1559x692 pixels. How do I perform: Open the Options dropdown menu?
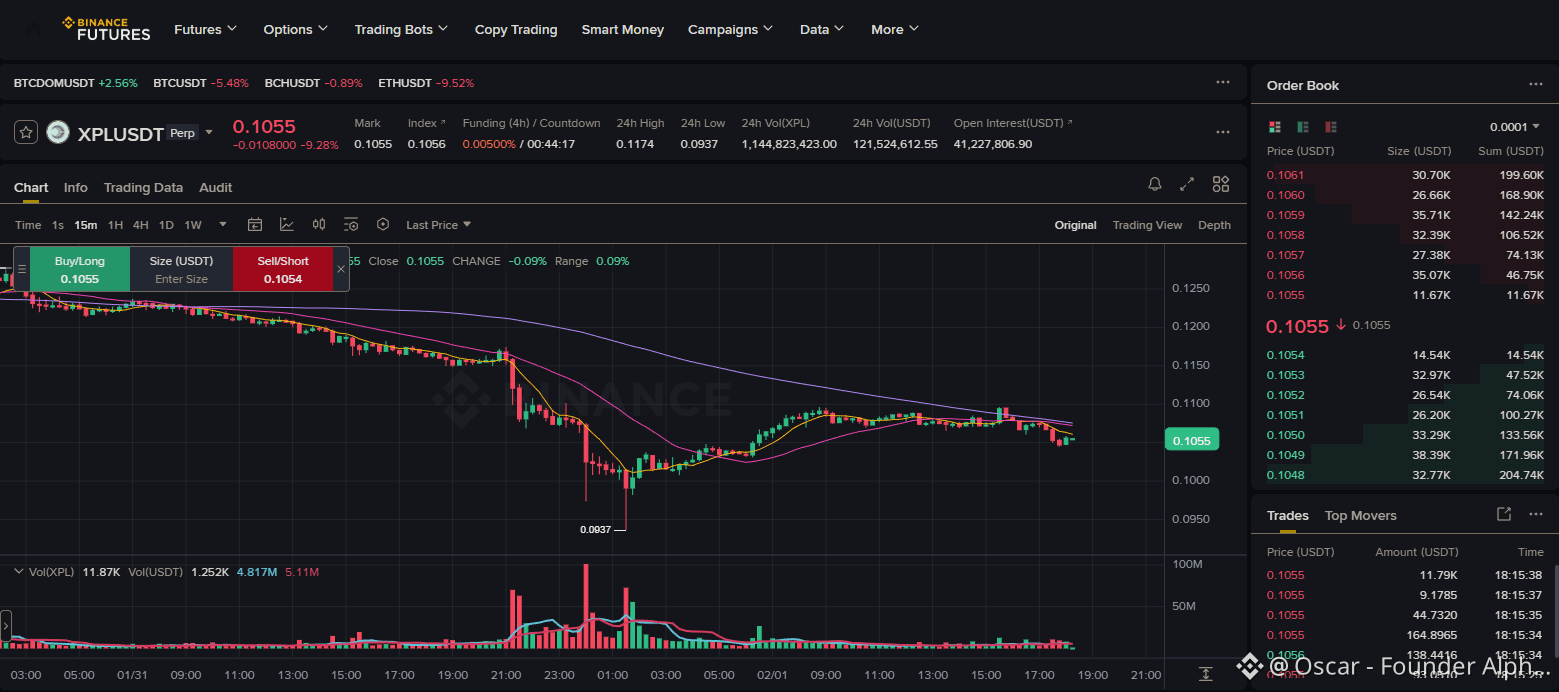click(x=296, y=29)
